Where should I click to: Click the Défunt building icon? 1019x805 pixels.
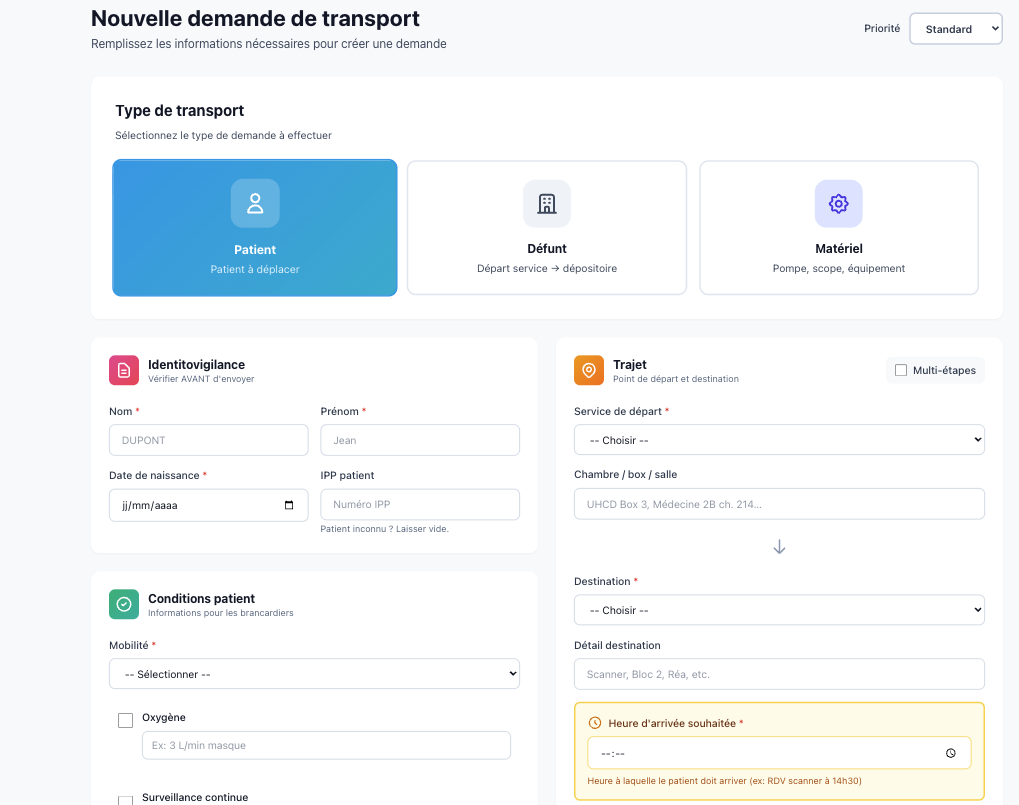click(546, 203)
